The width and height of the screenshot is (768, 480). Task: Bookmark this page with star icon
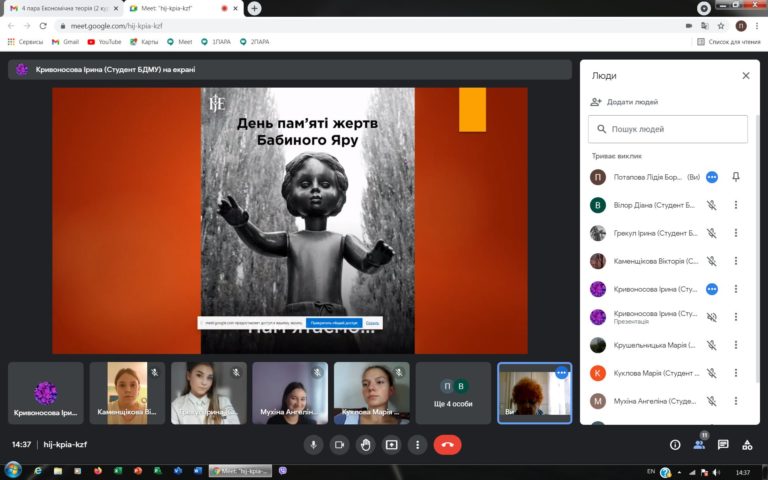click(721, 26)
